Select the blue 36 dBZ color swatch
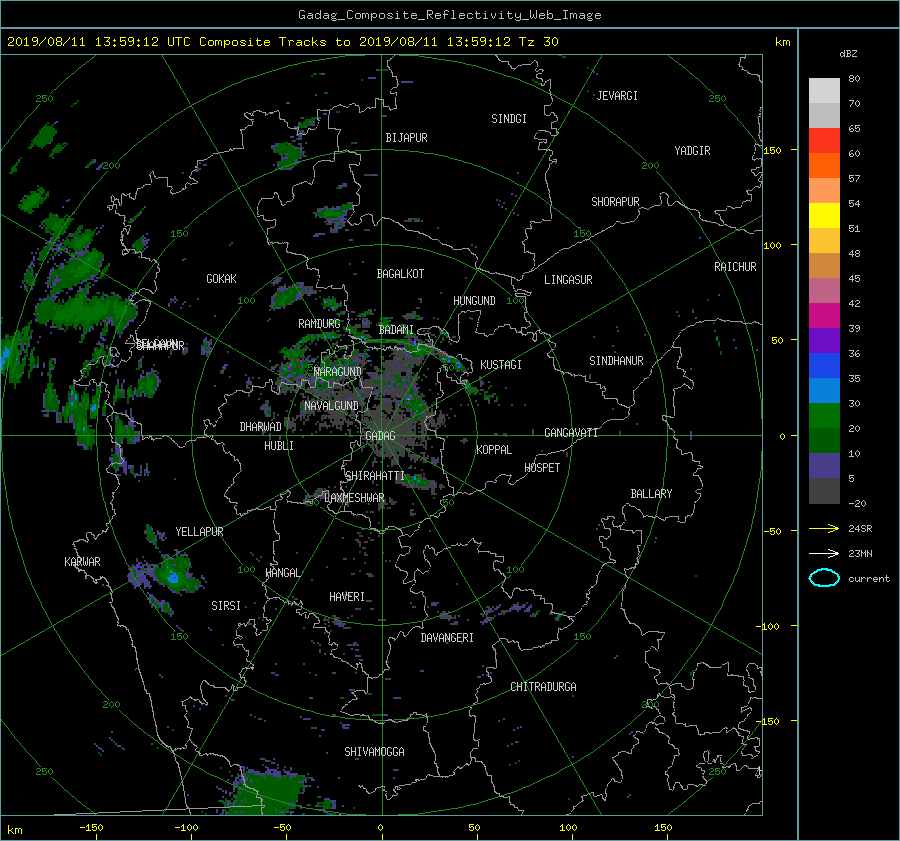Screen dimensions: 900x841 point(824,366)
